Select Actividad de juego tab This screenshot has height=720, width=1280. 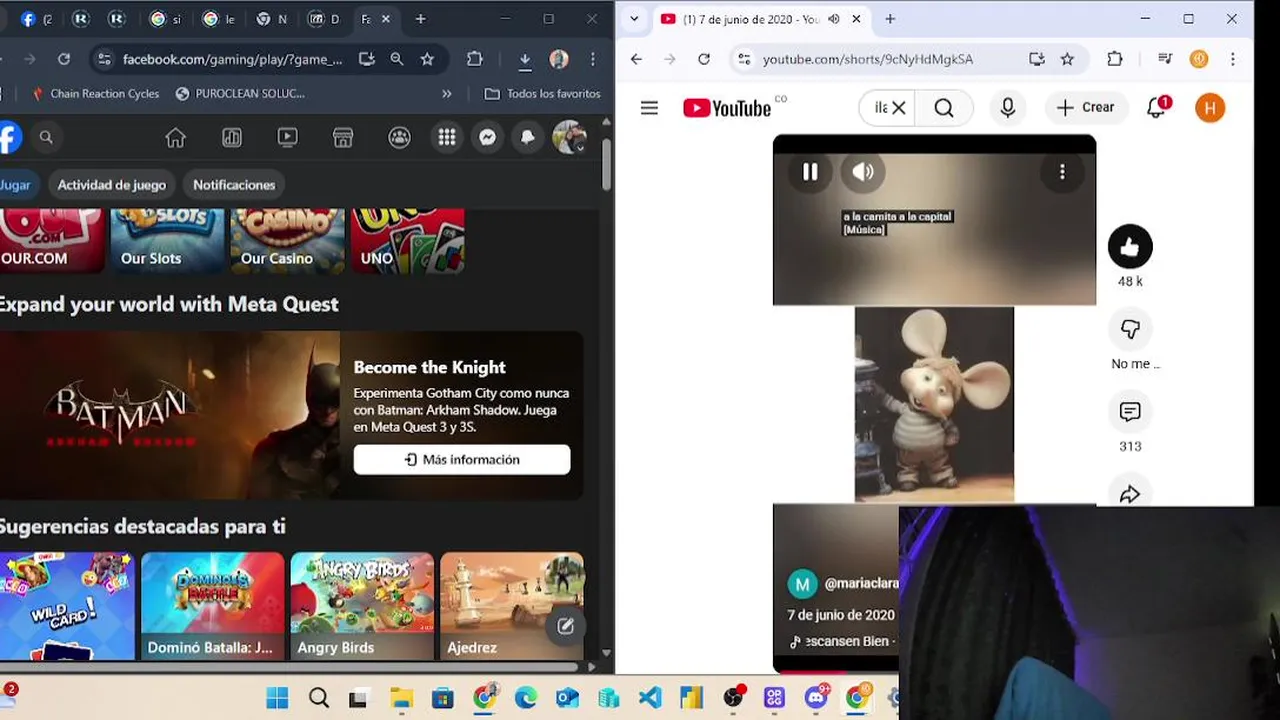(111, 185)
